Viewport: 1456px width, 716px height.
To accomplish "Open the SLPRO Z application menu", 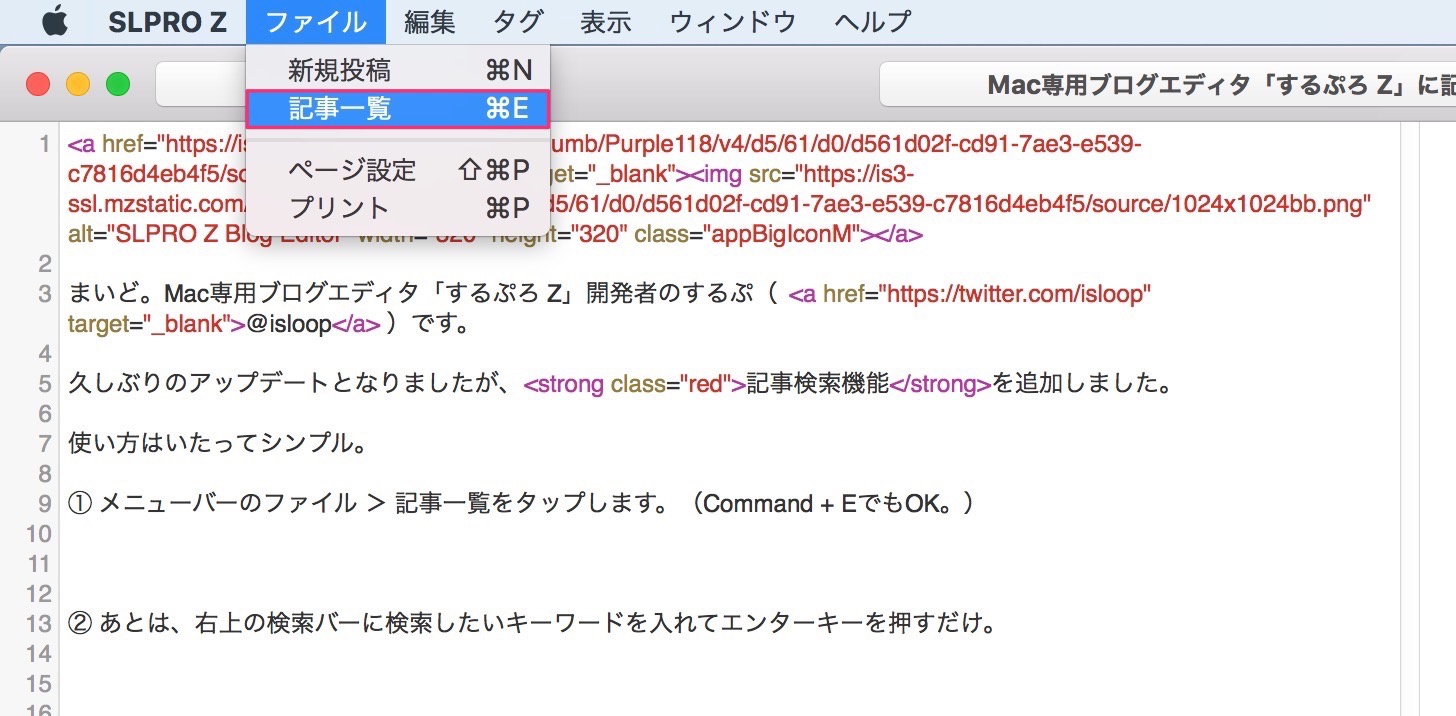I will [x=168, y=21].
